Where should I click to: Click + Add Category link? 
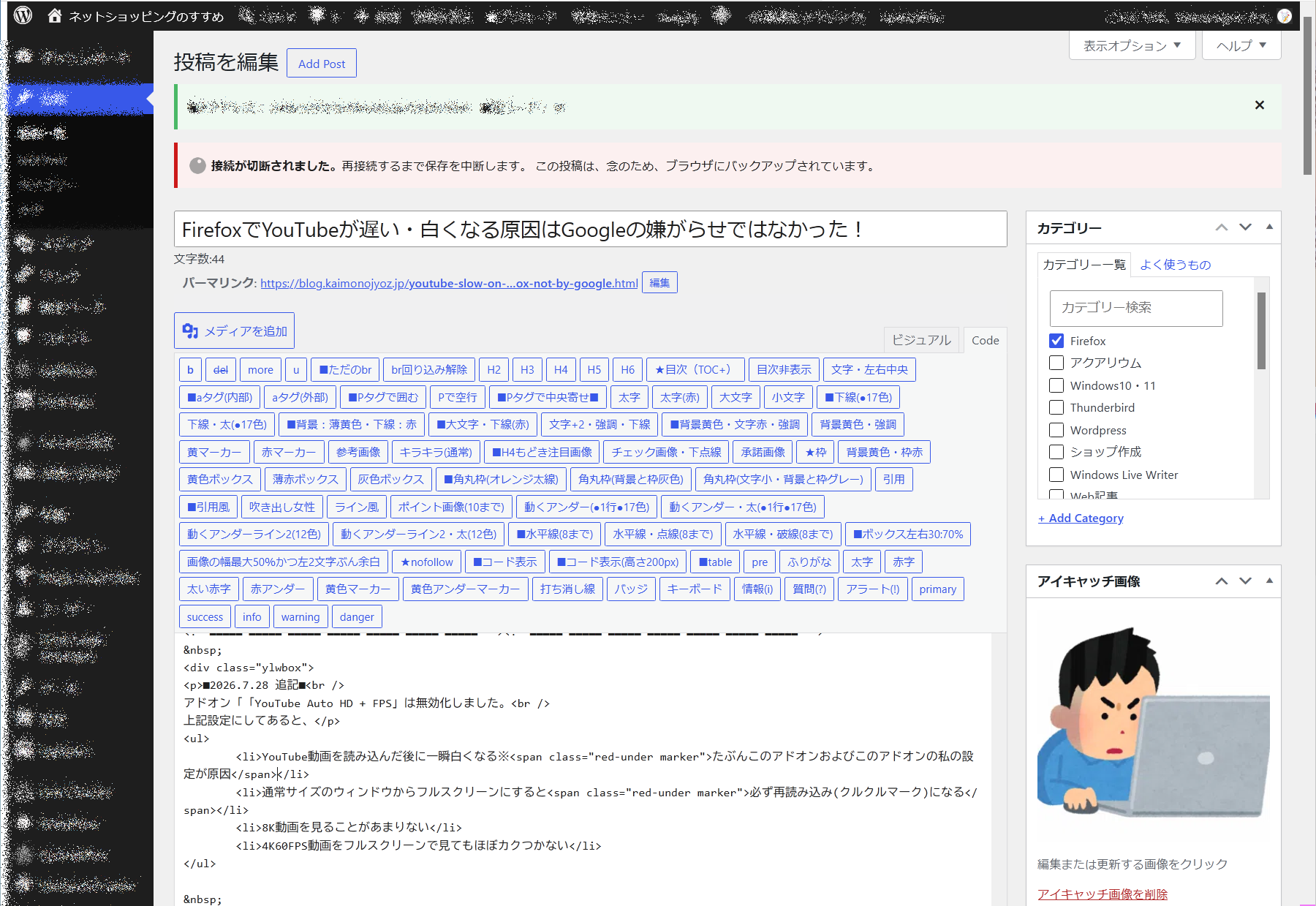(x=1081, y=518)
